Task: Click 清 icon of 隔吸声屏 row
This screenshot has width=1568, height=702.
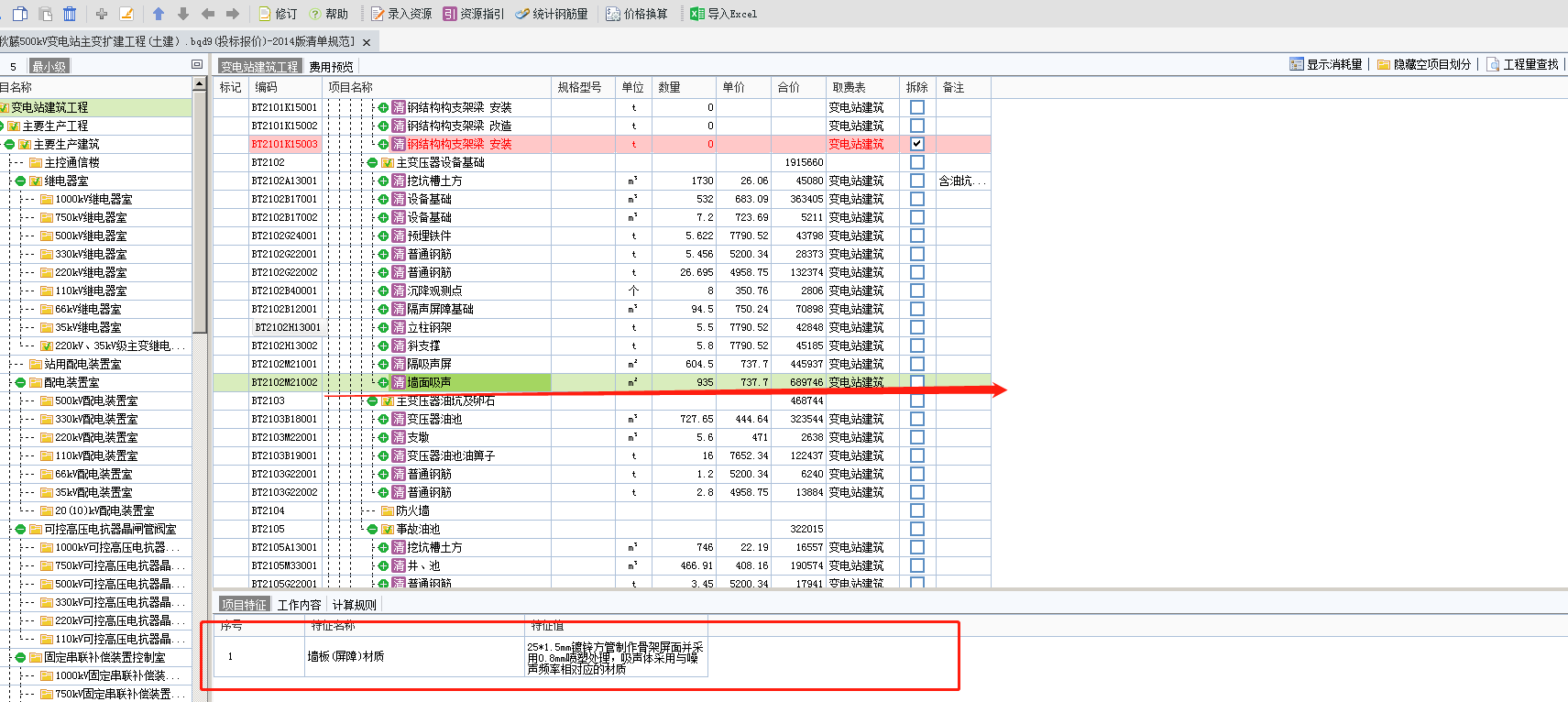Action: [x=399, y=364]
